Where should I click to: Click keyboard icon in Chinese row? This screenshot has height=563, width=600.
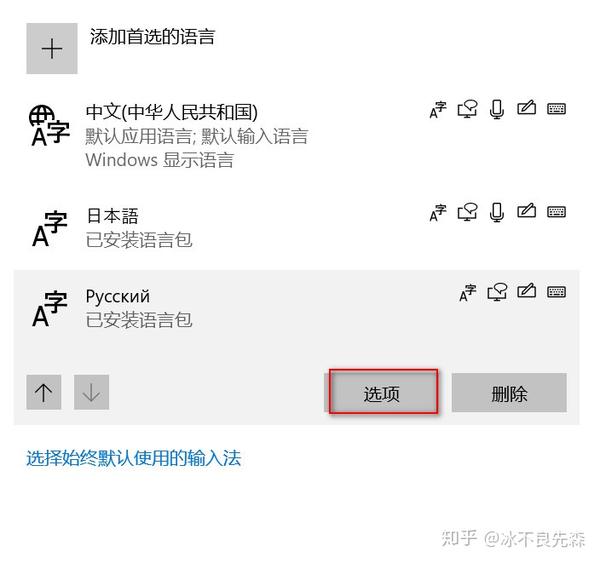coord(556,109)
